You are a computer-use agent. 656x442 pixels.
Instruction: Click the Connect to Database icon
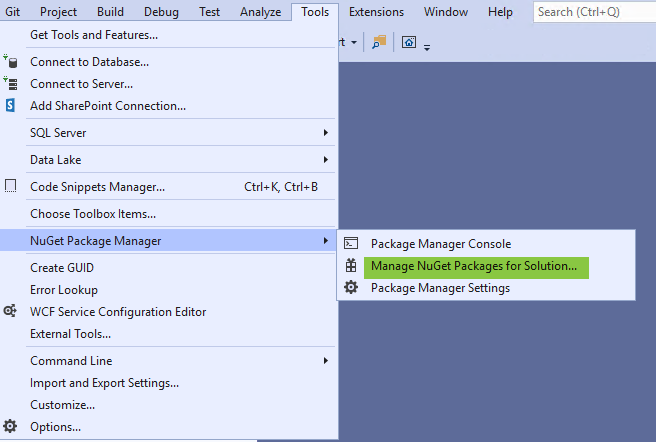[x=10, y=61]
